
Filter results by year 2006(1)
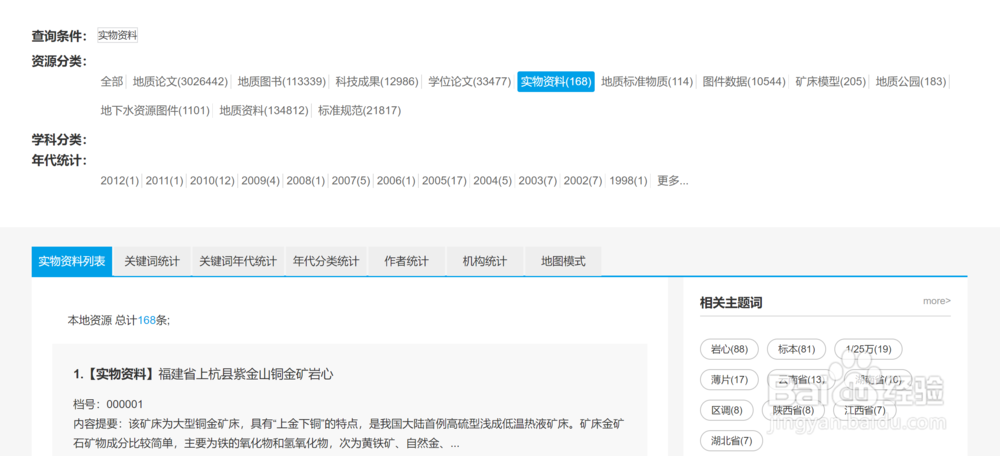click(396, 180)
